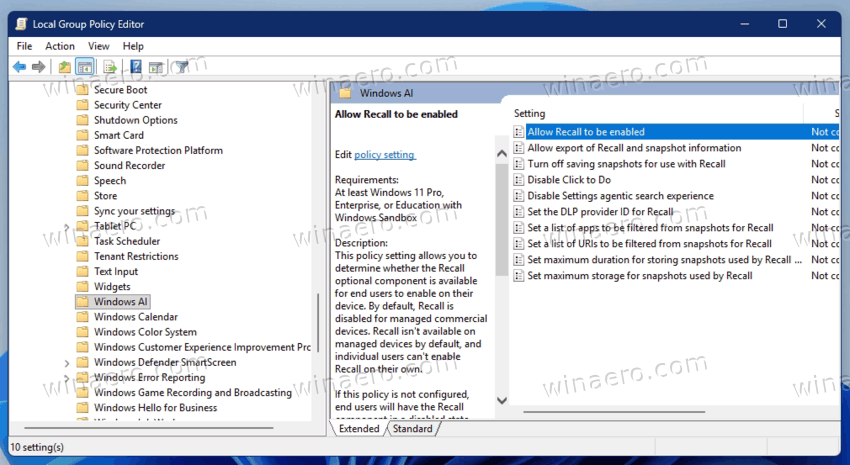This screenshot has width=850, height=465.
Task: Expand the Windows Error Reporting node
Action: [67, 378]
